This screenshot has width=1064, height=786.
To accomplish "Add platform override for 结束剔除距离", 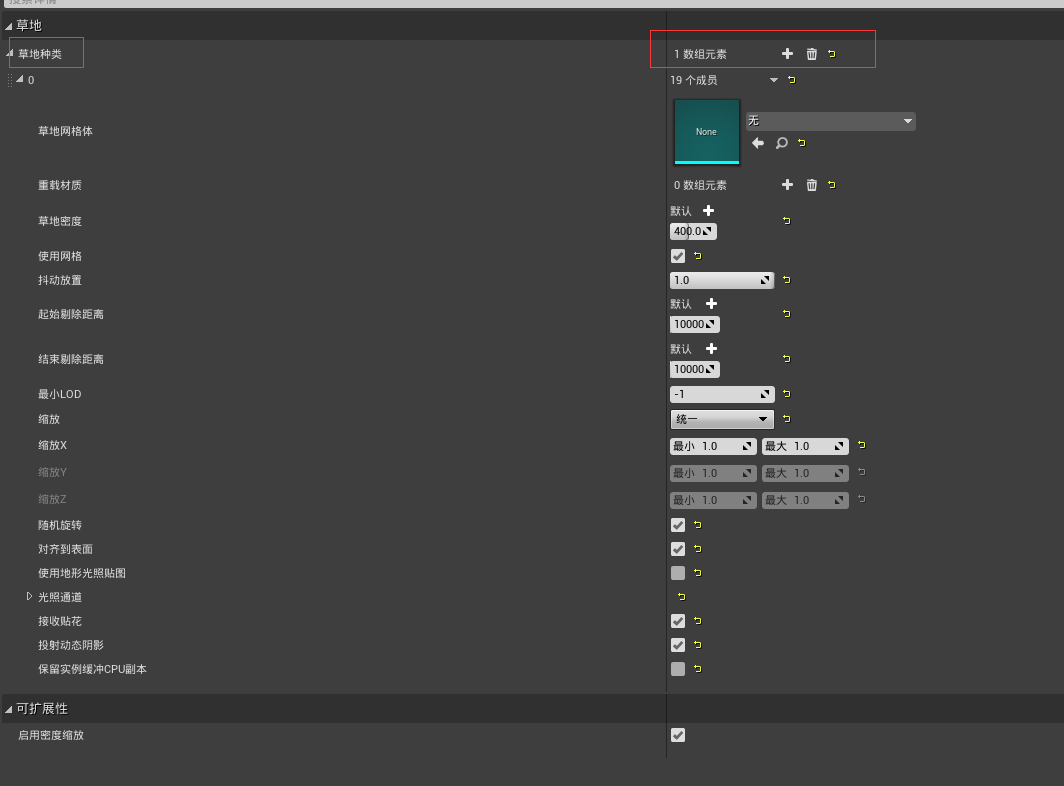I will (x=711, y=348).
